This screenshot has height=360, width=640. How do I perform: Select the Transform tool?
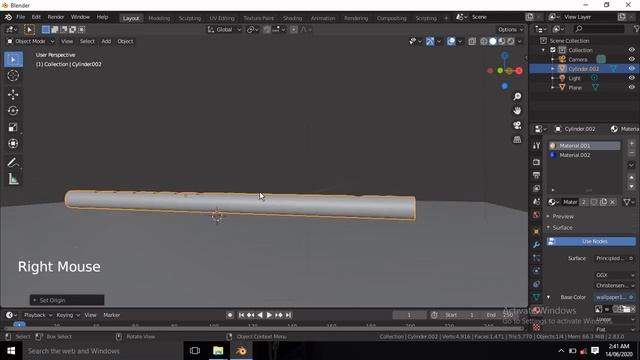[13, 143]
